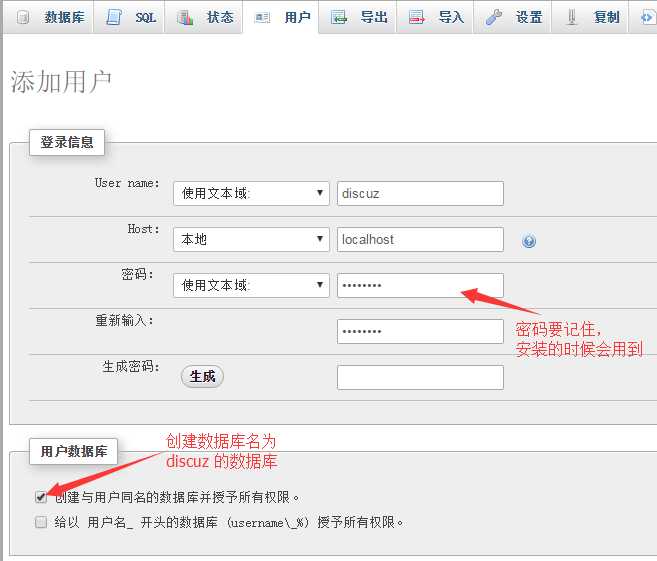Click the wrench settings icon
Viewport: 657px width, 561px height.
click(494, 17)
